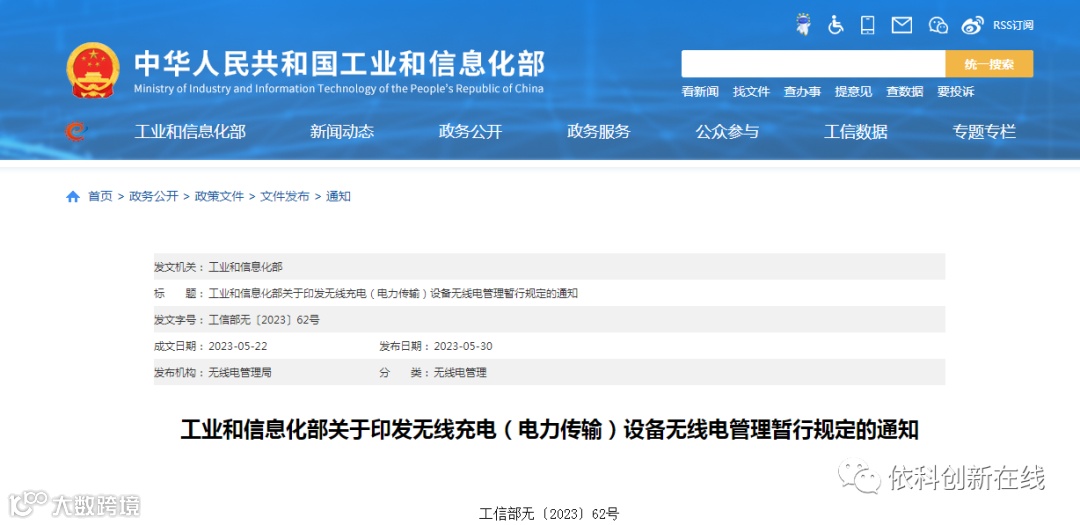Click the 分类 无线电管理 text
The height and width of the screenshot is (525, 1080).
(x=459, y=373)
